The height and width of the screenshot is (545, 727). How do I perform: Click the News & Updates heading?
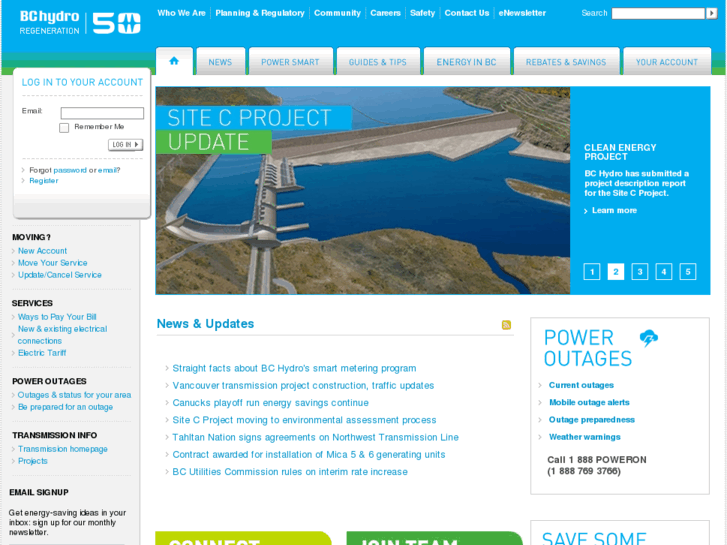(205, 324)
